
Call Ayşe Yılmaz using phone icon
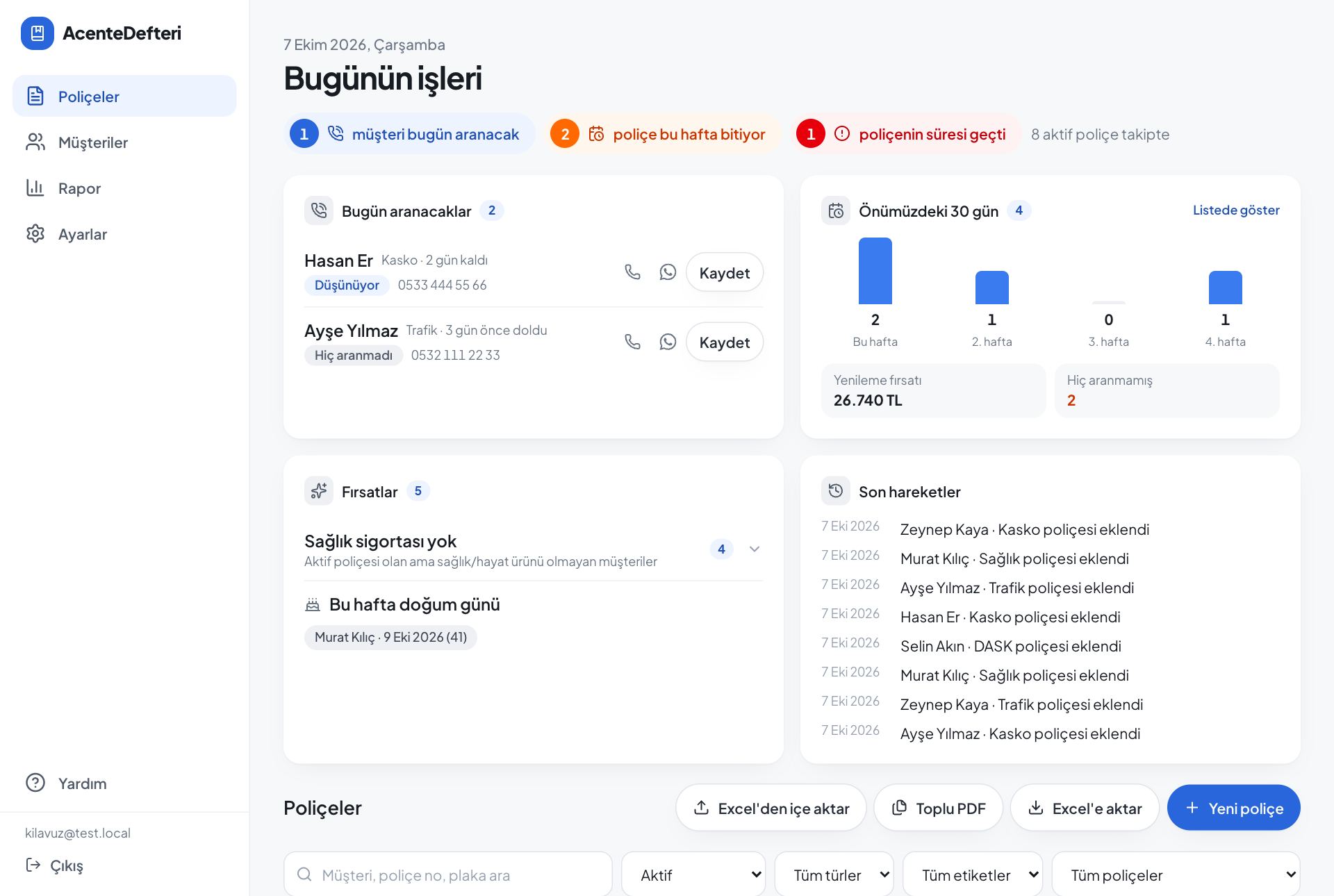tap(632, 342)
